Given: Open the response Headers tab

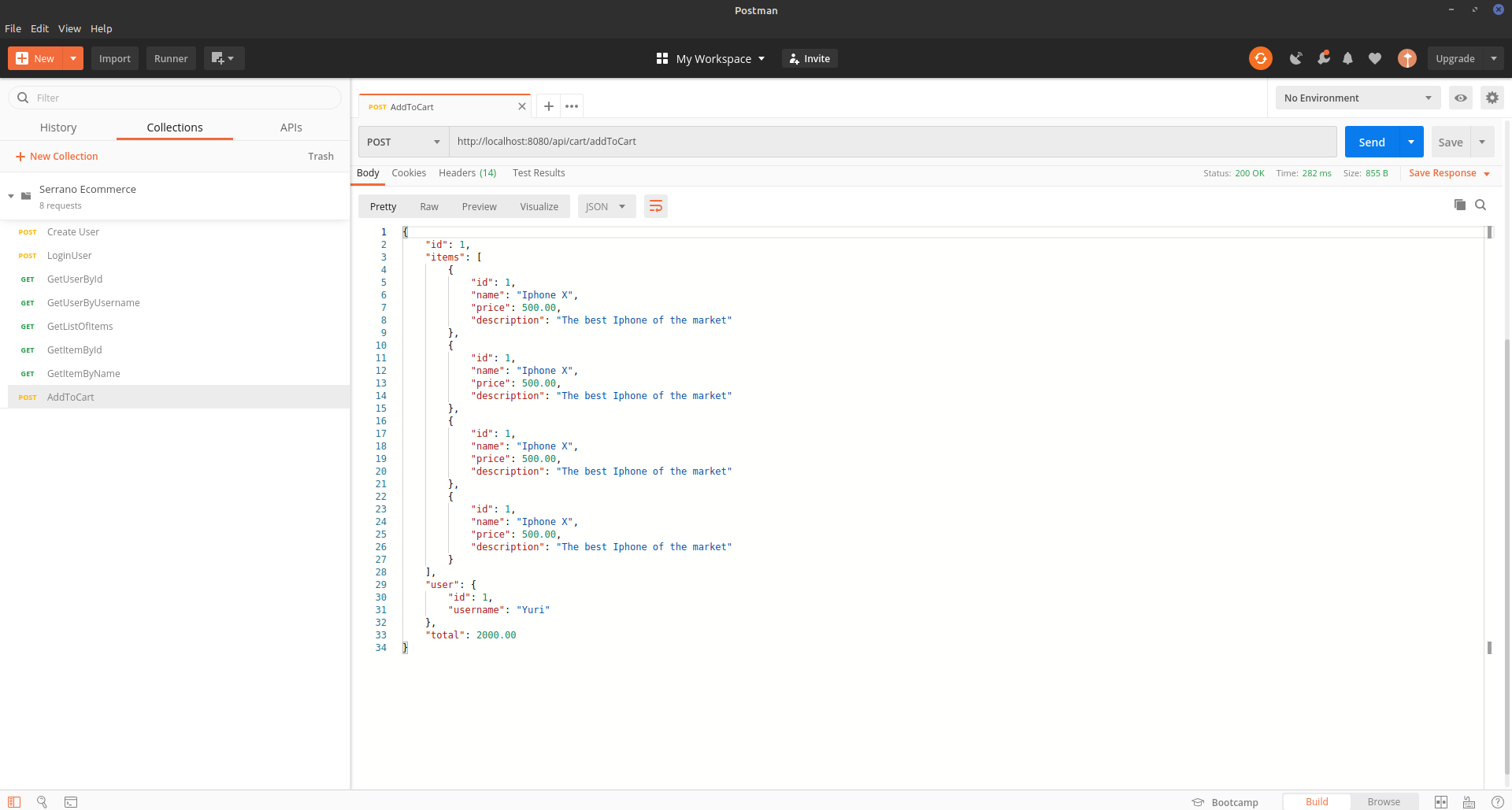Looking at the screenshot, I should pyautogui.click(x=468, y=173).
